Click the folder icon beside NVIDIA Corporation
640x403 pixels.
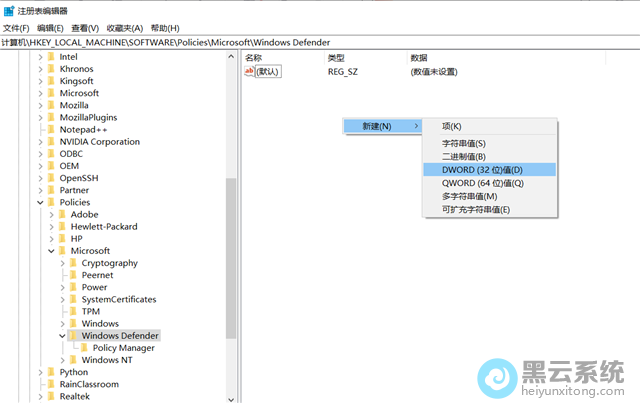coord(50,142)
